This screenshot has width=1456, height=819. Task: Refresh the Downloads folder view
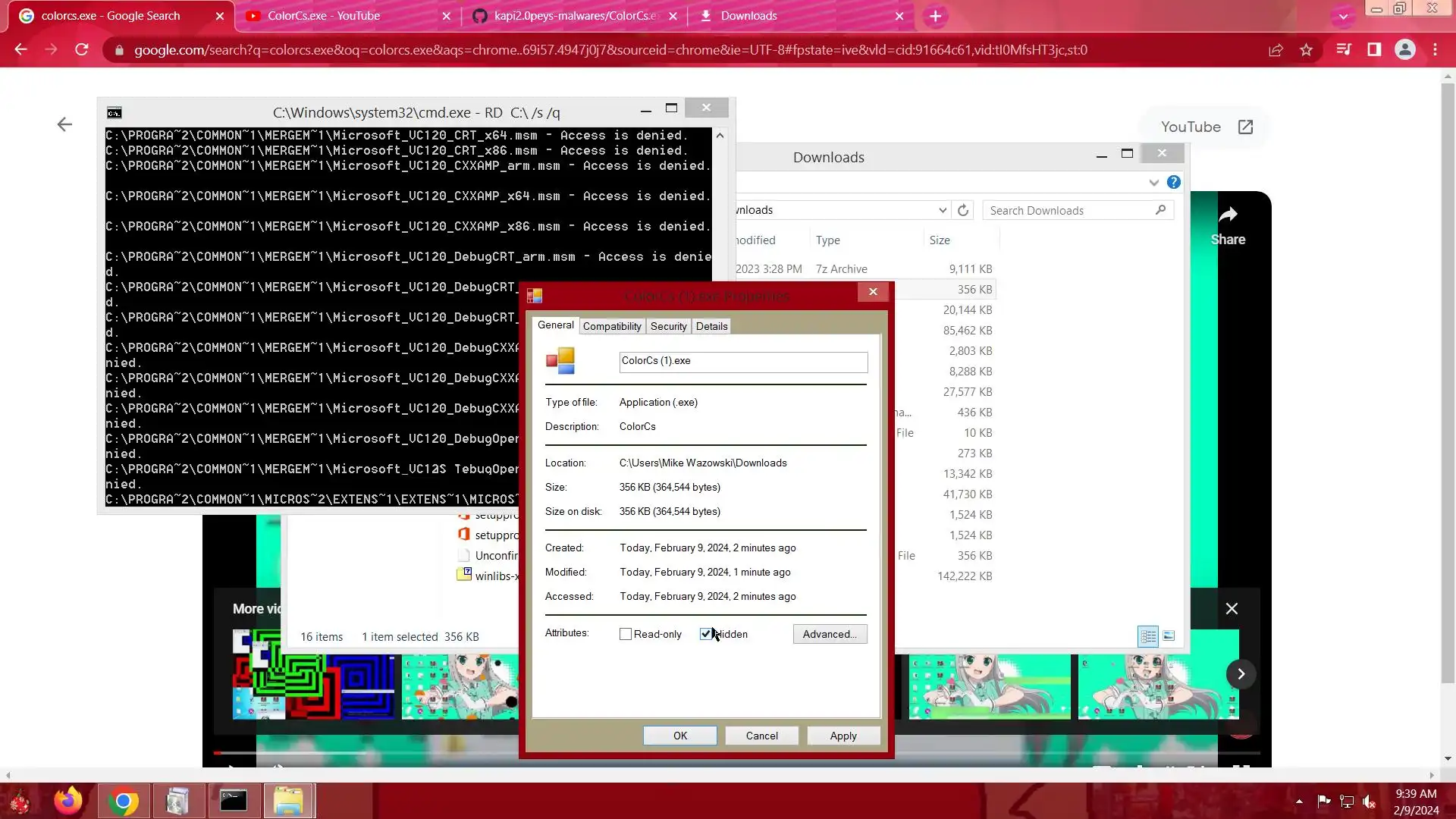coord(963,211)
